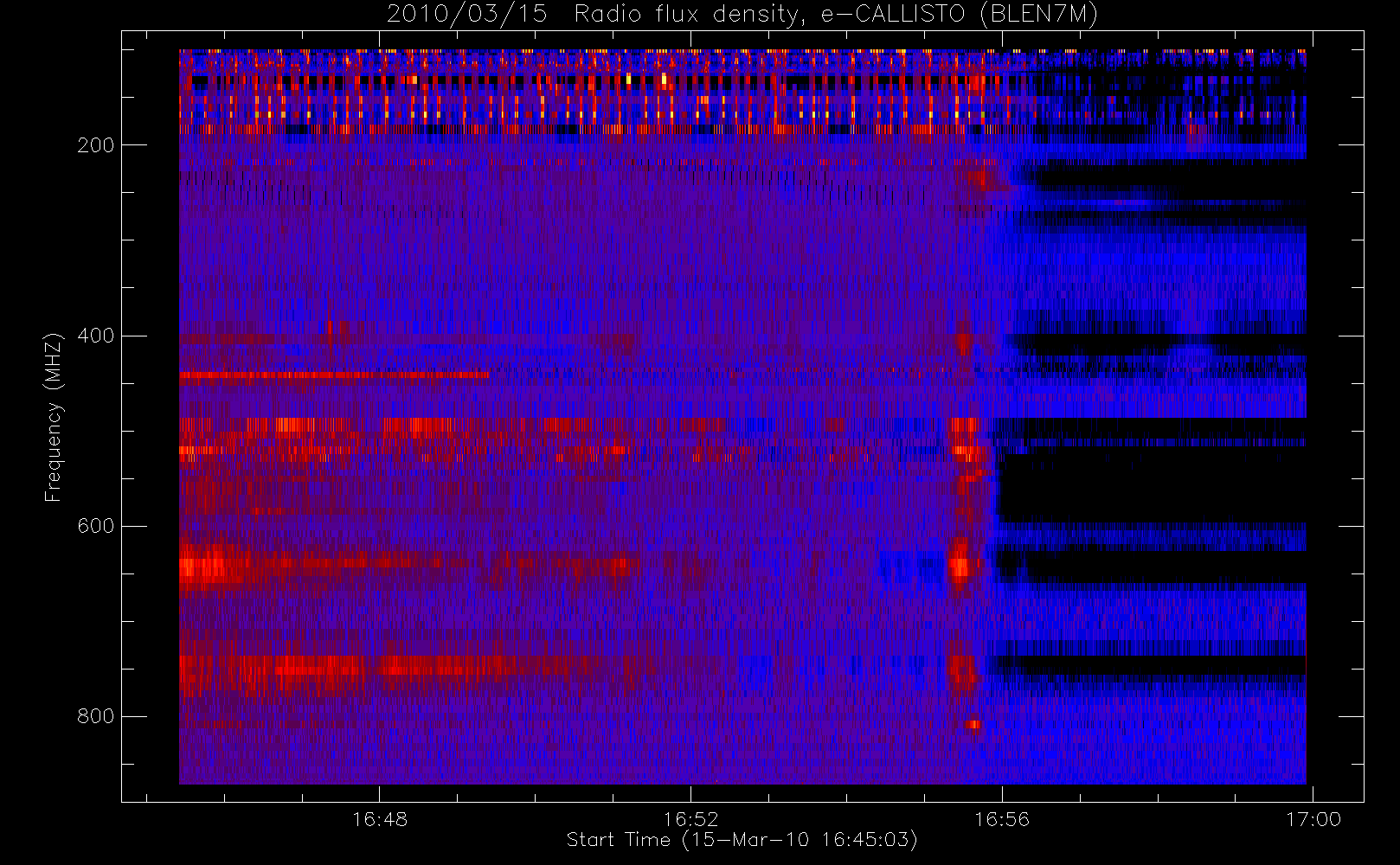Viewport: 1400px width, 865px height.
Task: Click the 16:48 time tick label
Action: coord(380,819)
